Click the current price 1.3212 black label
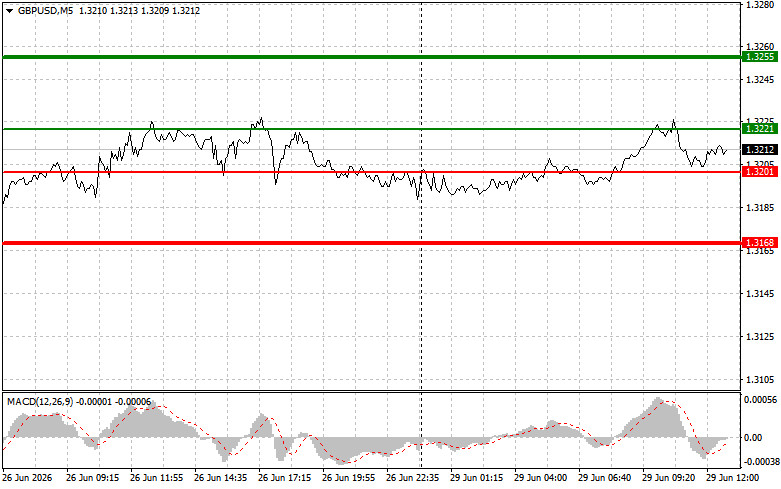The image size is (781, 489). [x=760, y=149]
